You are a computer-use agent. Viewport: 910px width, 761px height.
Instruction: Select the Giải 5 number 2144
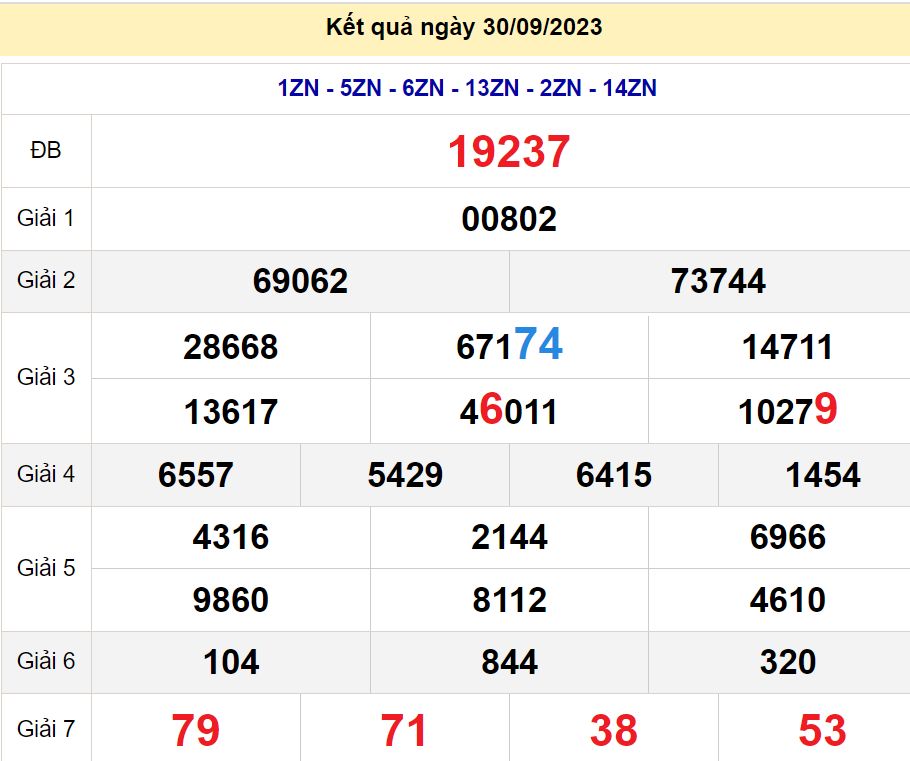coord(509,538)
